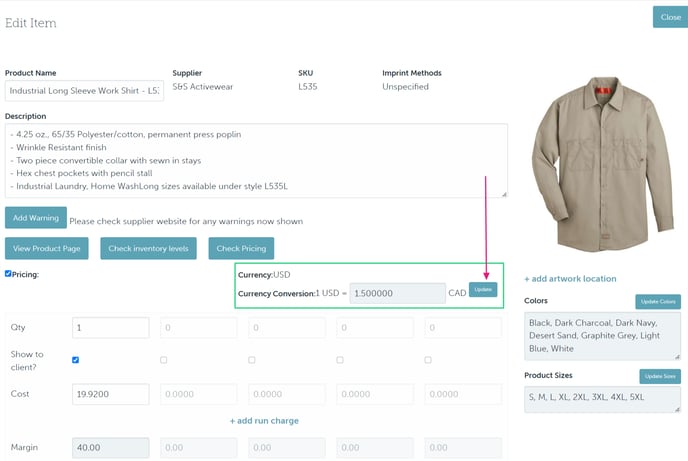Viewport: 688px width, 461px height.
Task: Click Check inventory levels button
Action: coord(148,248)
